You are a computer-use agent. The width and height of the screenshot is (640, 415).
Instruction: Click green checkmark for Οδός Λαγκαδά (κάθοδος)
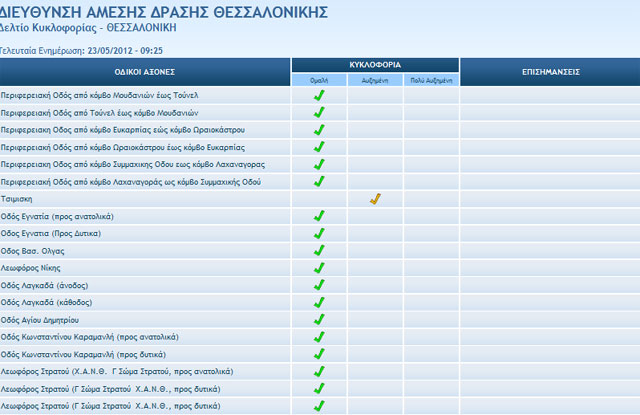pyautogui.click(x=319, y=302)
